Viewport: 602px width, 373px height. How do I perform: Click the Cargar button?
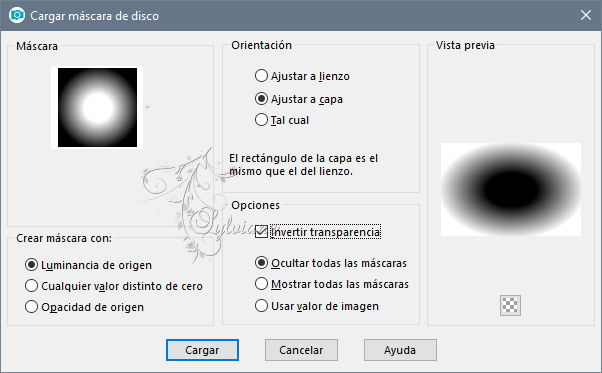tap(202, 350)
